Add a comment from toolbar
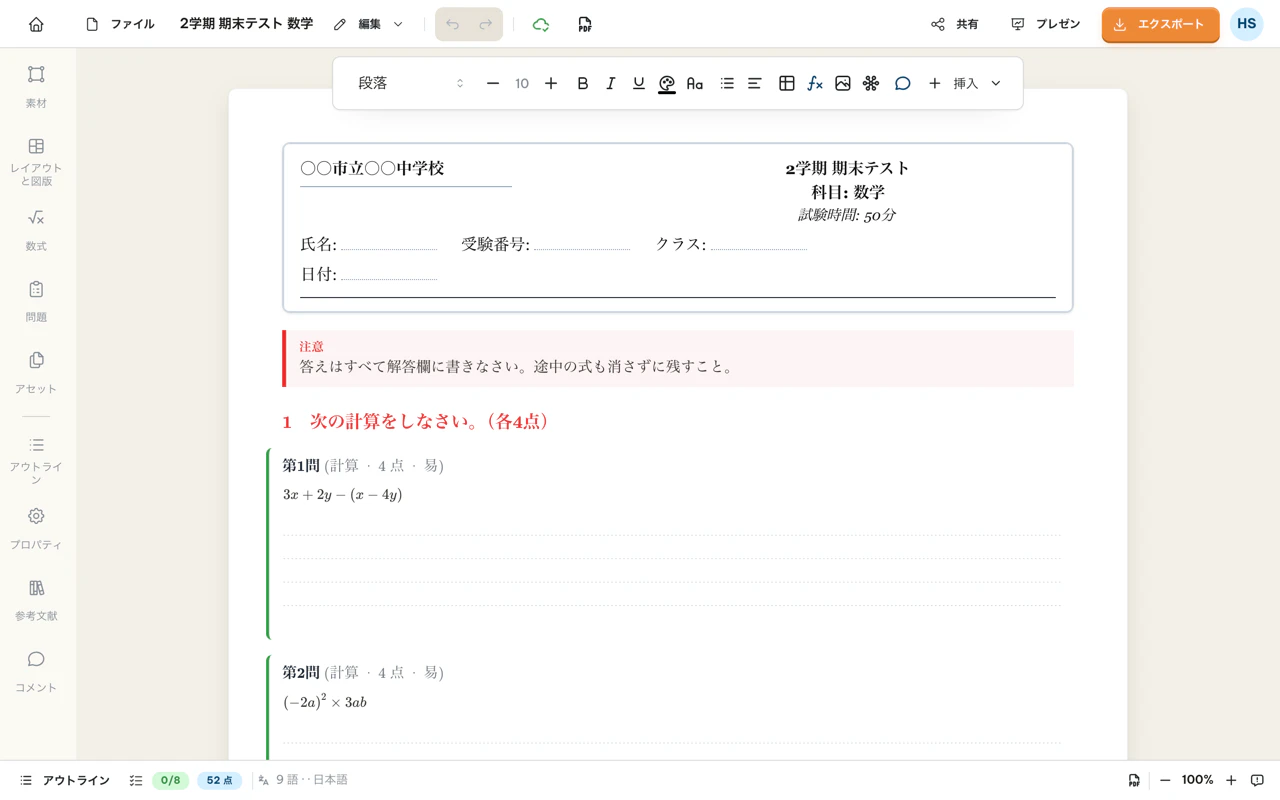 (903, 83)
